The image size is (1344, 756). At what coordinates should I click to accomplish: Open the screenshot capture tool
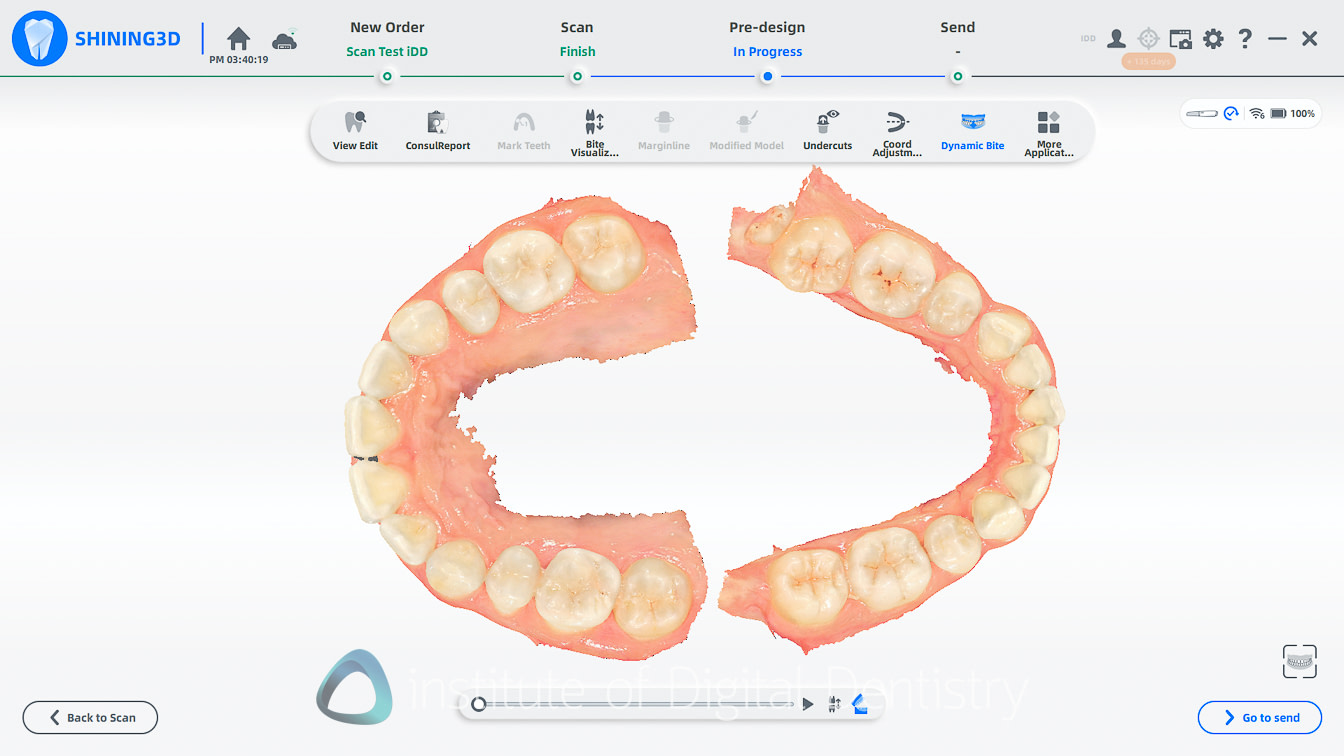click(x=1180, y=38)
